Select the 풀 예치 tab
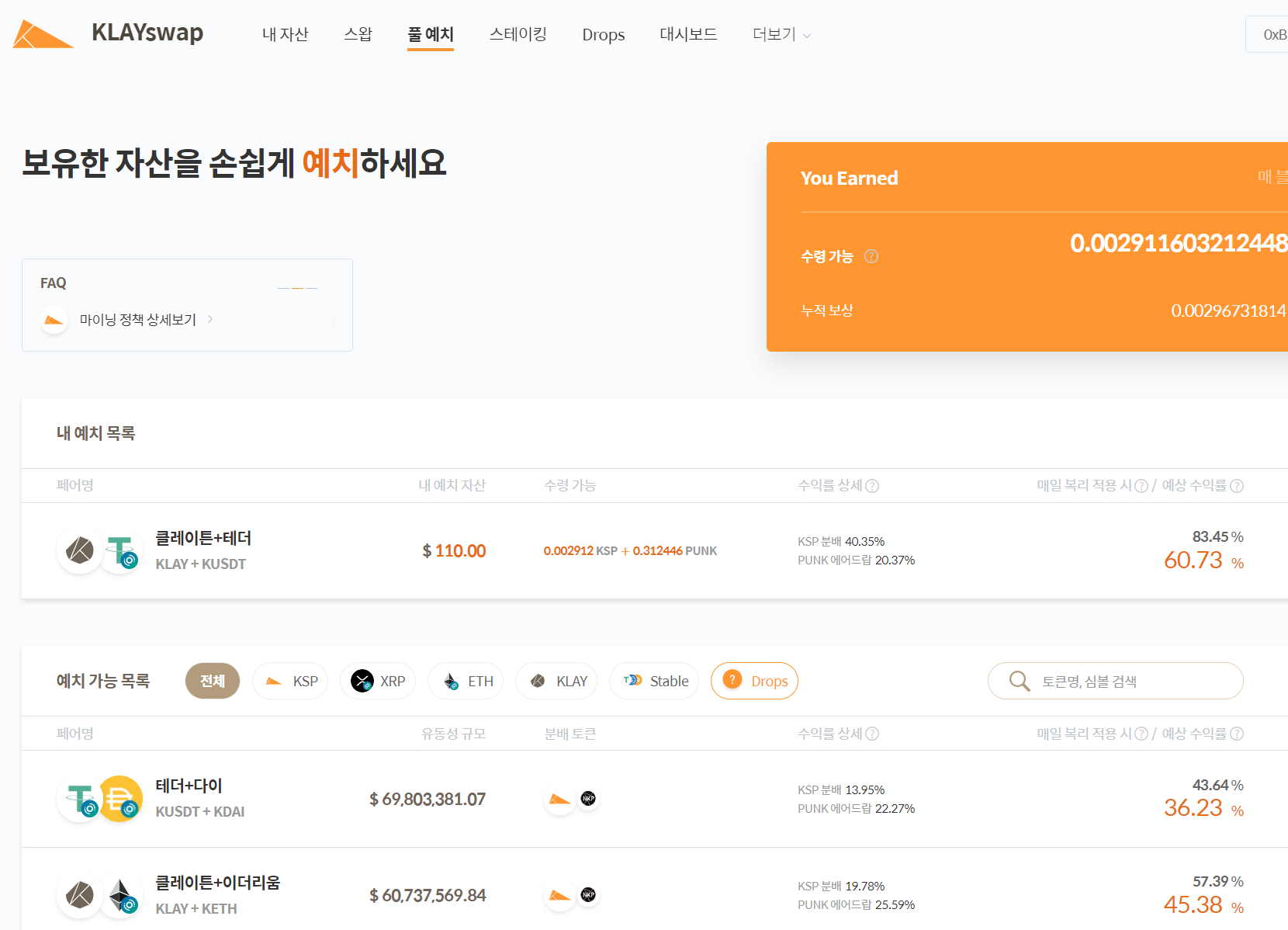The width and height of the screenshot is (1288, 930). [x=431, y=34]
